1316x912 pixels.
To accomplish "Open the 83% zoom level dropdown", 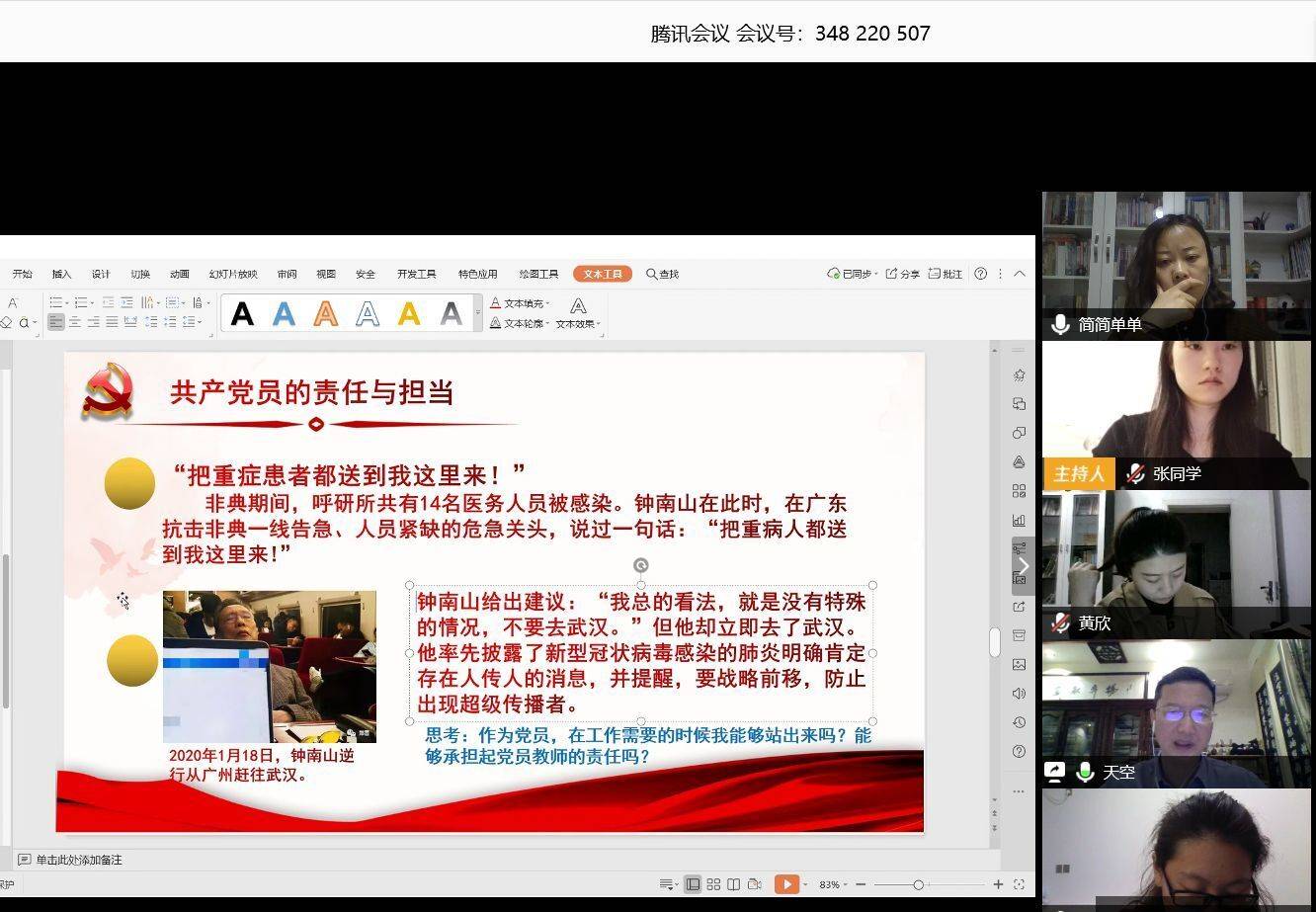I will [832, 884].
